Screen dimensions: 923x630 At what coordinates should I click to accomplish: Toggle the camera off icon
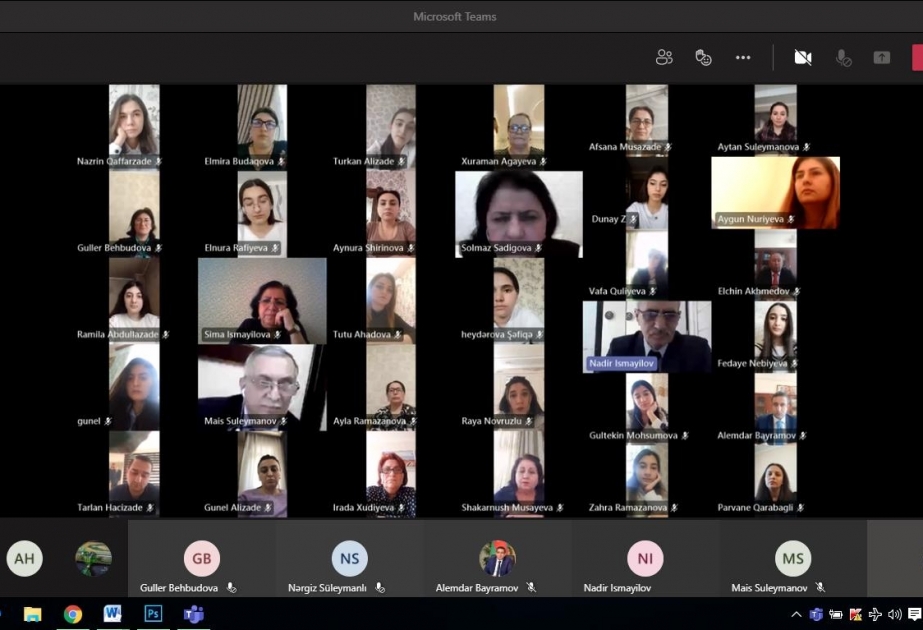(803, 57)
